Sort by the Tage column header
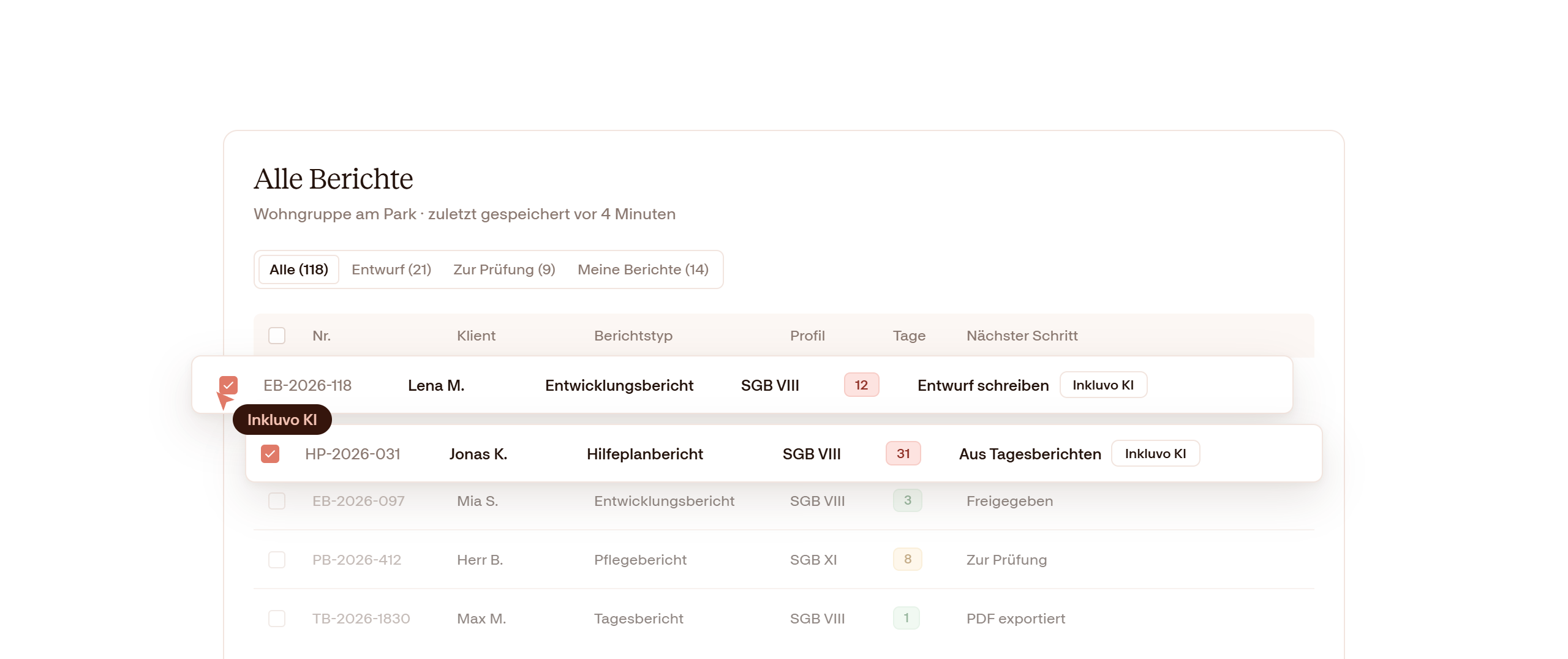 [x=909, y=336]
